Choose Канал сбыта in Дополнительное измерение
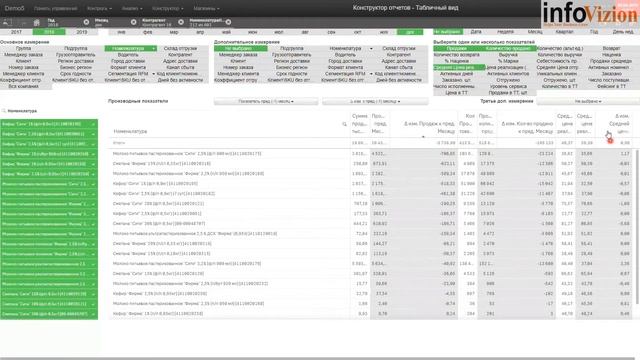 click(399, 67)
